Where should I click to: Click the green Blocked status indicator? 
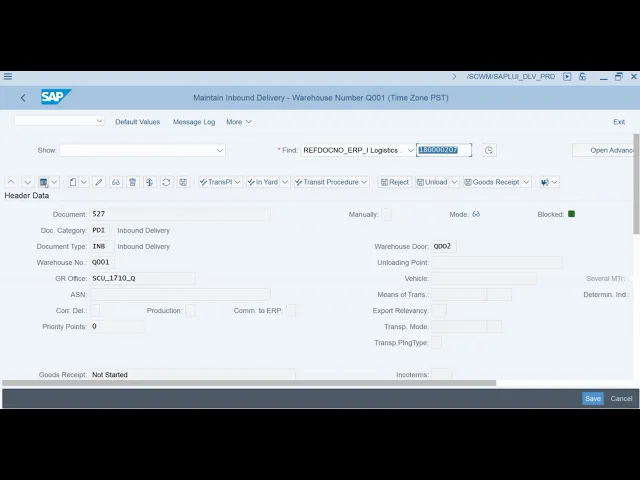[x=571, y=214]
